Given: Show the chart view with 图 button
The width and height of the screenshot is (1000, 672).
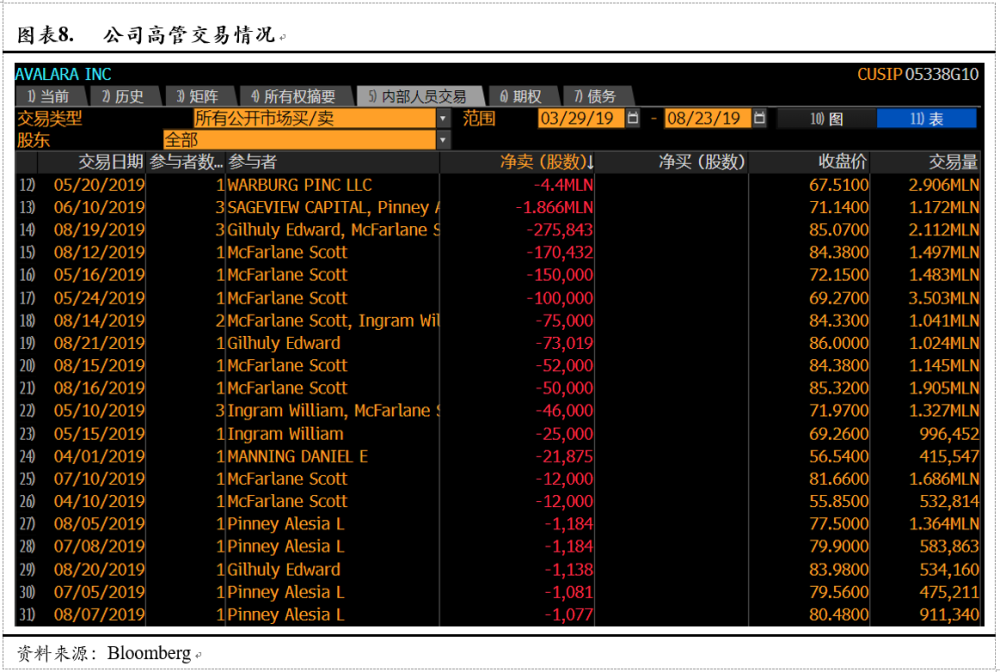Looking at the screenshot, I should [826, 119].
